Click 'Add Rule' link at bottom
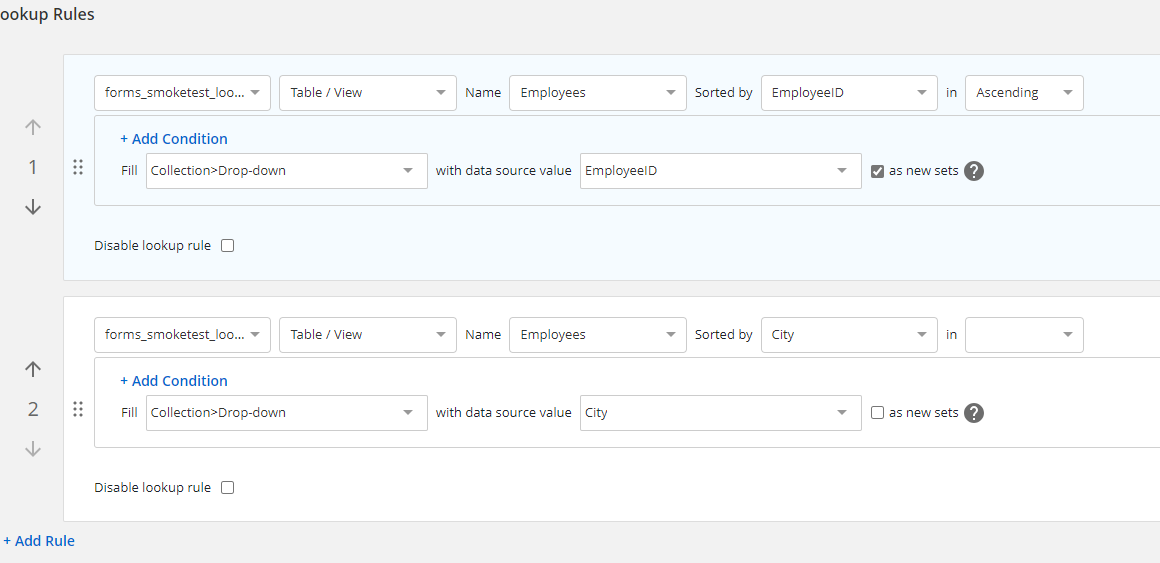The image size is (1160, 563). click(x=39, y=541)
